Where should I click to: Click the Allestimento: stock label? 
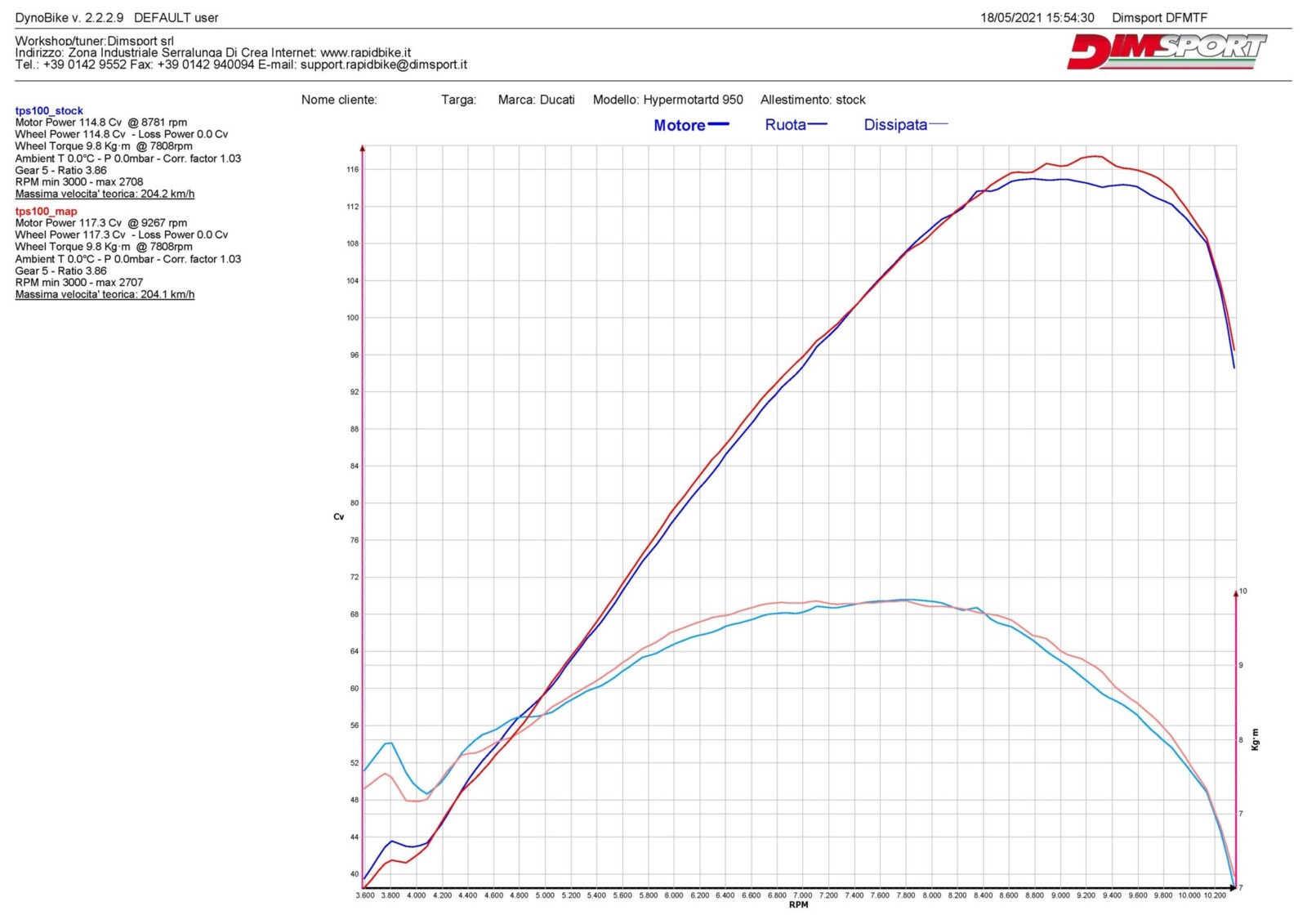[813, 100]
